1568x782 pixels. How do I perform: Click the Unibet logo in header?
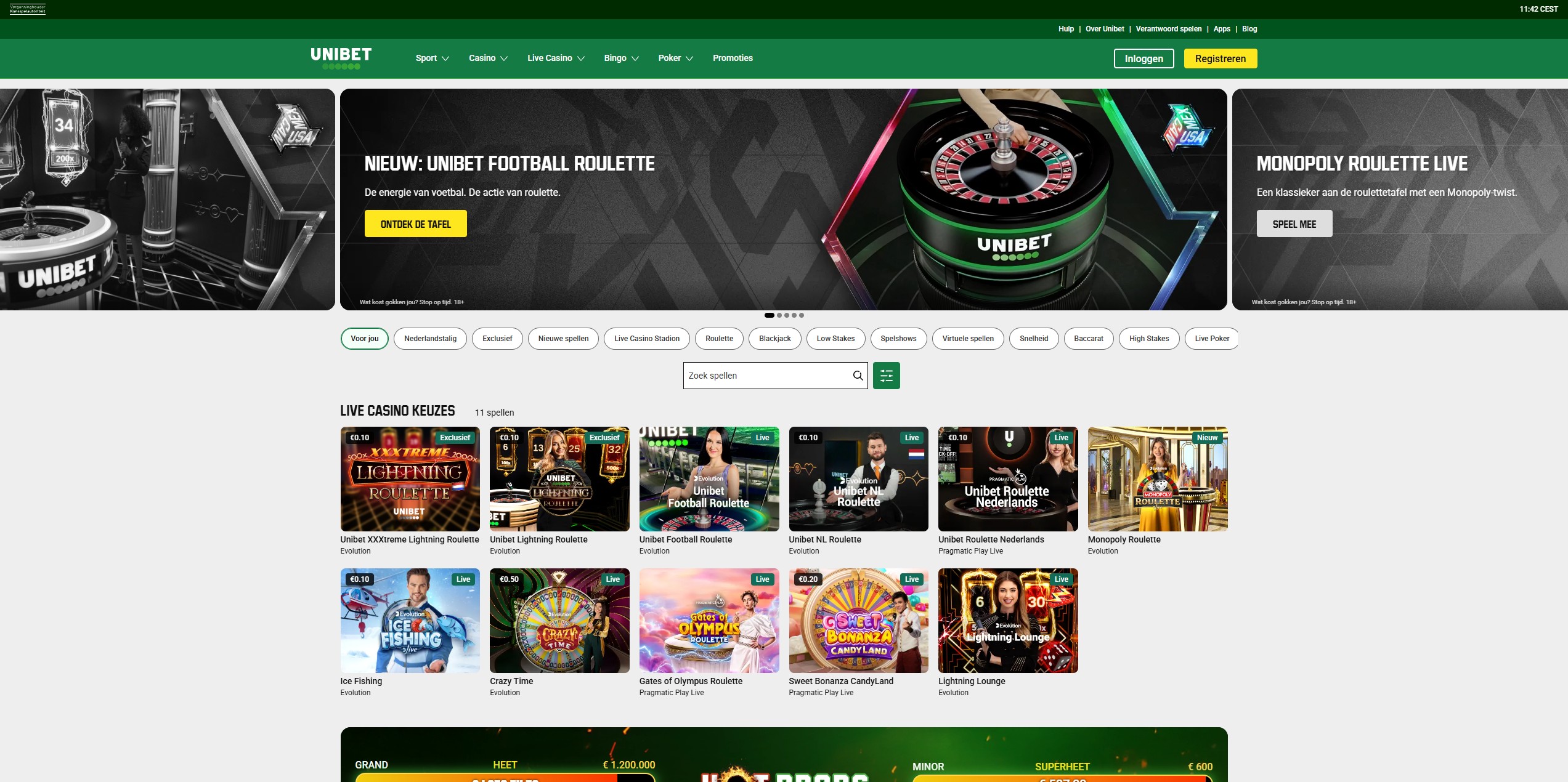pyautogui.click(x=341, y=58)
